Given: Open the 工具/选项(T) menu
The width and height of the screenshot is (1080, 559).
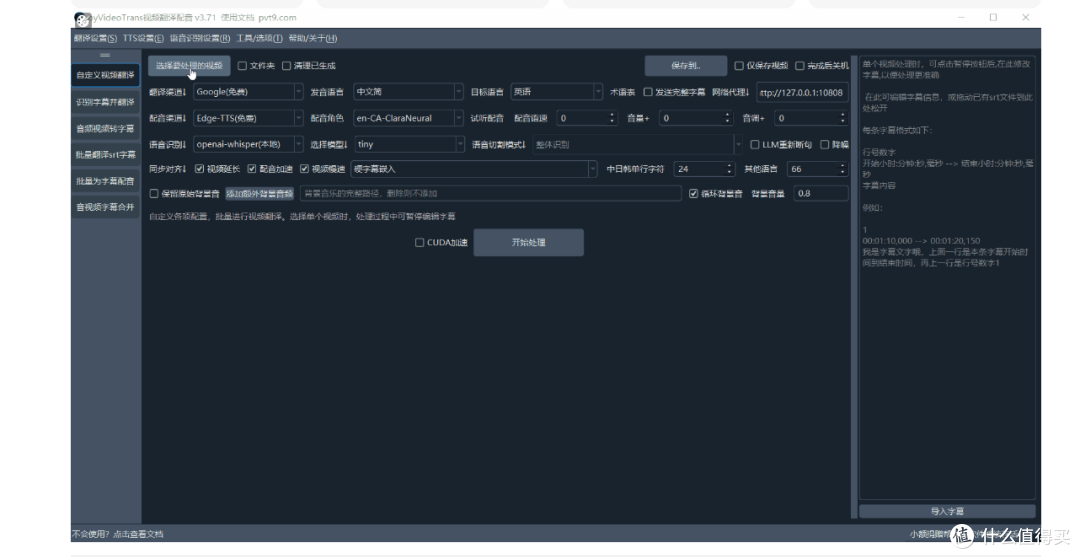Looking at the screenshot, I should (x=259, y=39).
